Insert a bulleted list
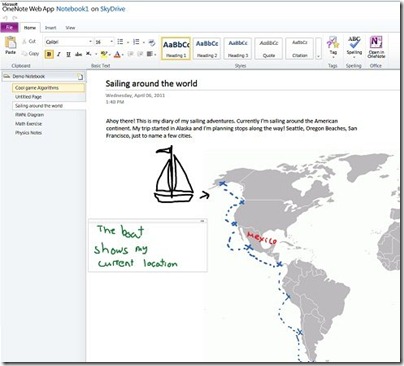Image resolution: width=404 pixels, height=366 pixels. click(120, 42)
